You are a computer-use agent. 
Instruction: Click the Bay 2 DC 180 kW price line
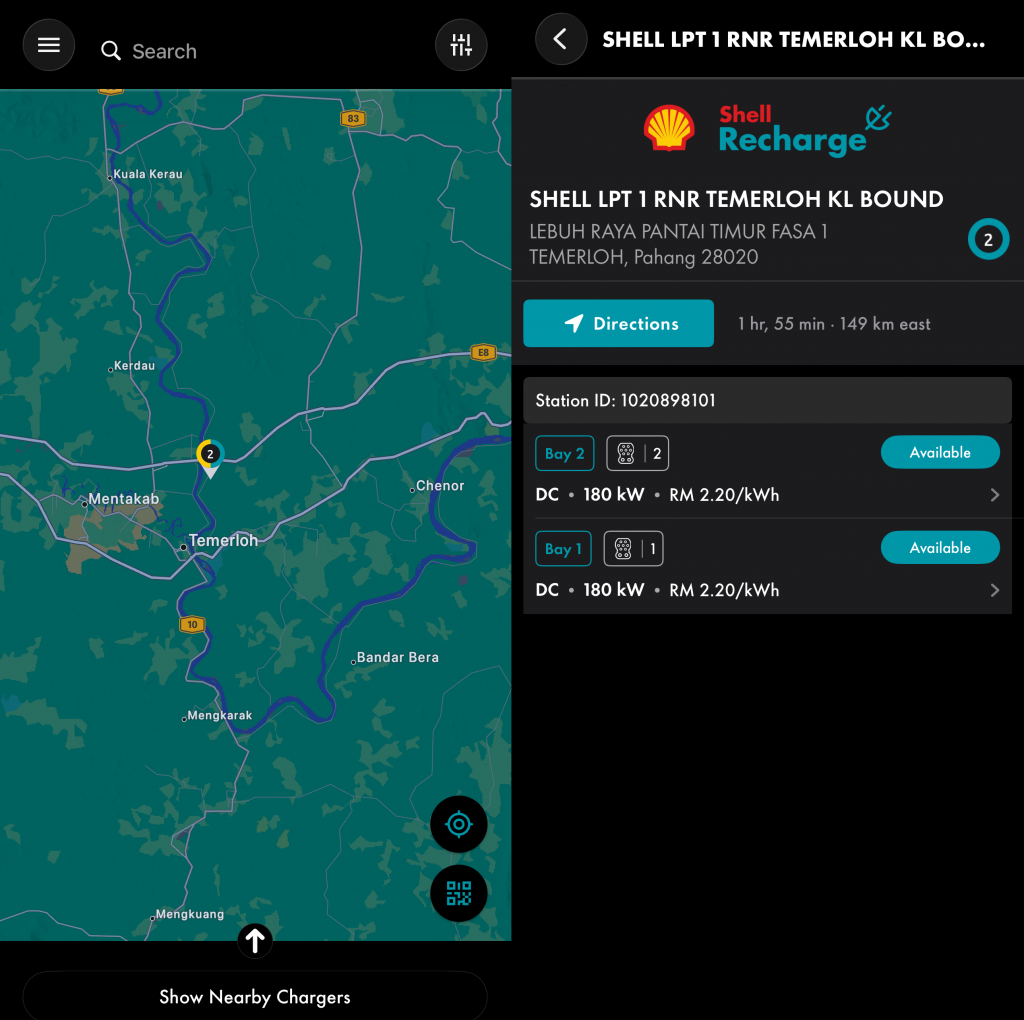657,495
